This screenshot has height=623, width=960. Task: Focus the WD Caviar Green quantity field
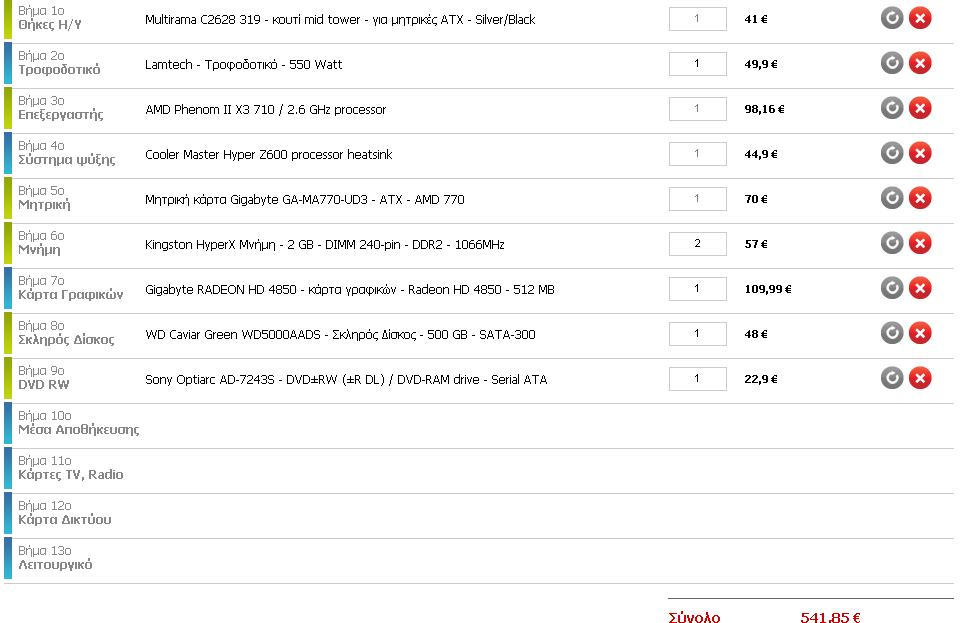pos(697,334)
